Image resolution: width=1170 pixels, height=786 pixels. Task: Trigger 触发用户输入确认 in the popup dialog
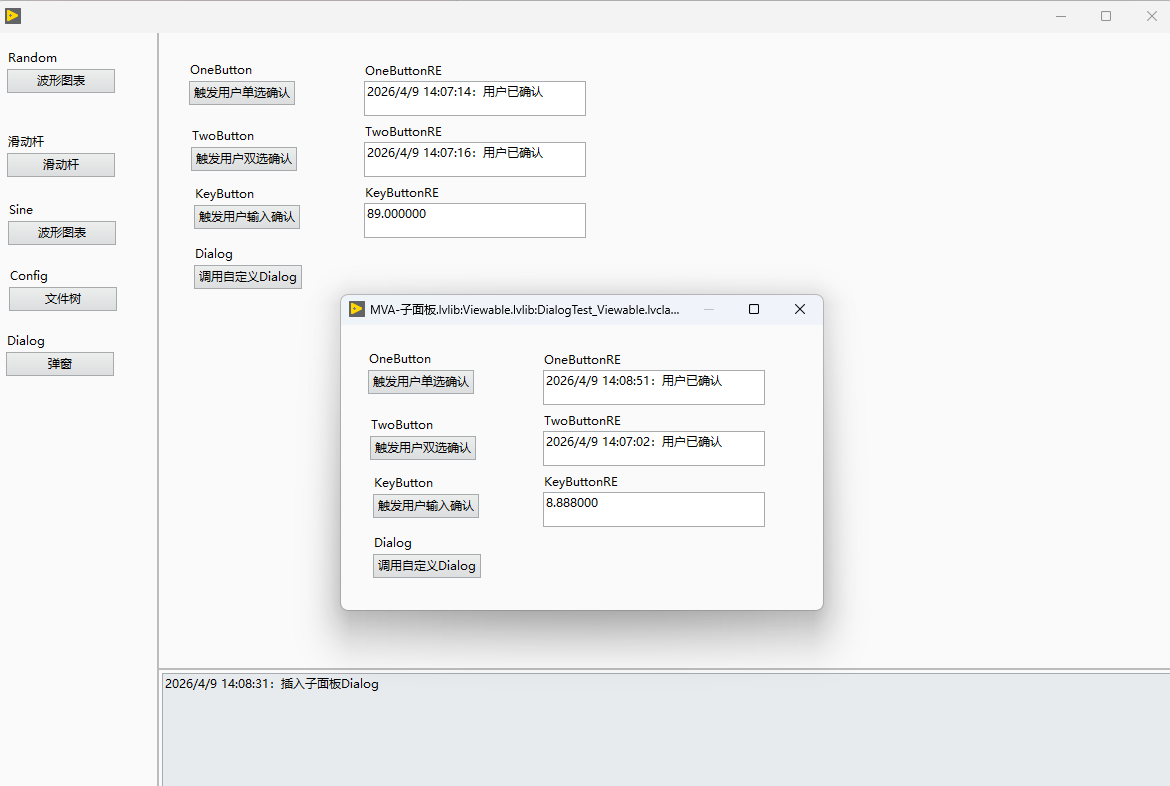(x=426, y=506)
